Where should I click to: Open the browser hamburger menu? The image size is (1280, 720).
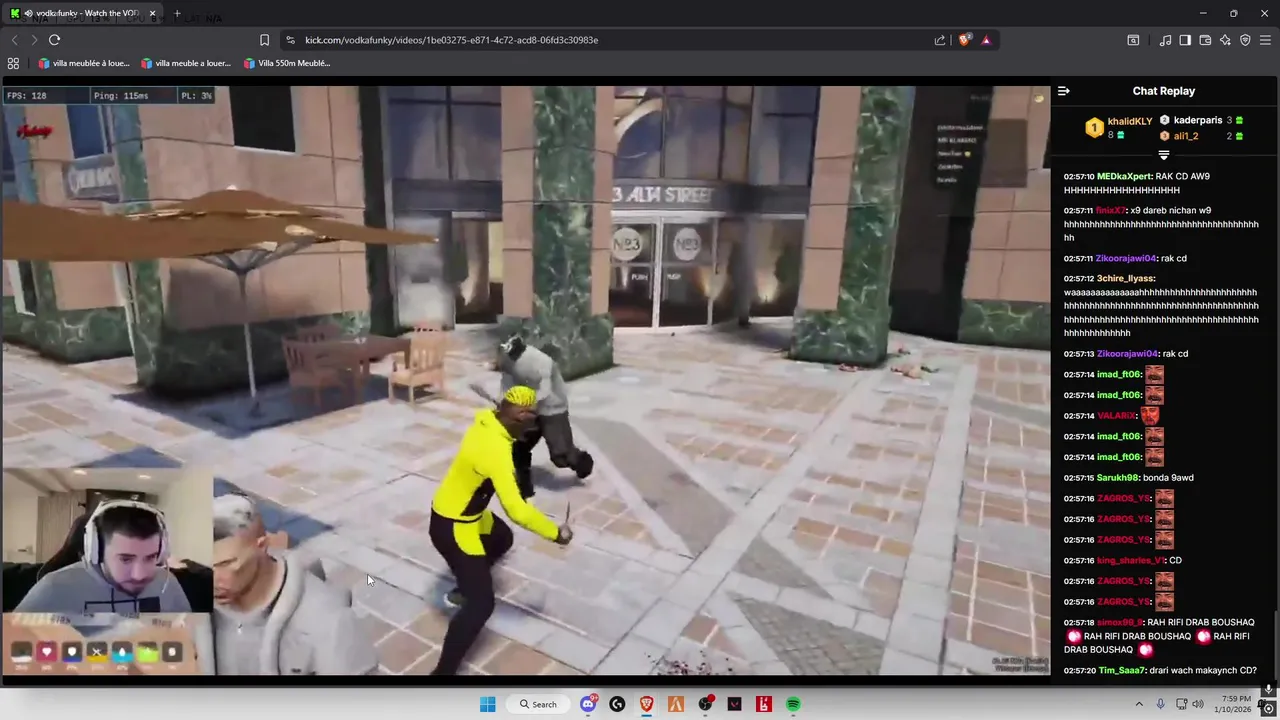(x=1266, y=40)
